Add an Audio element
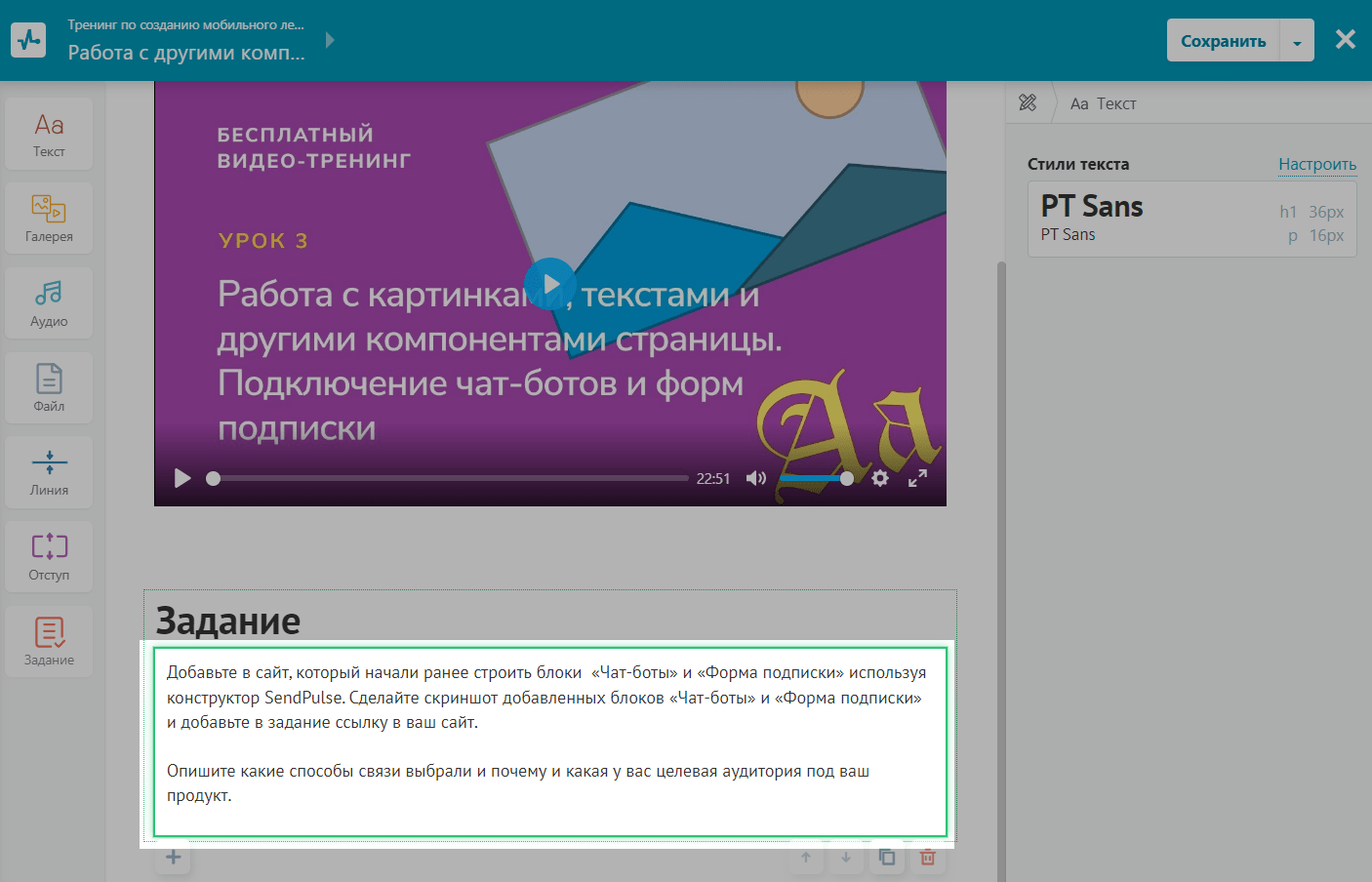The width and height of the screenshot is (1372, 882). click(x=49, y=303)
